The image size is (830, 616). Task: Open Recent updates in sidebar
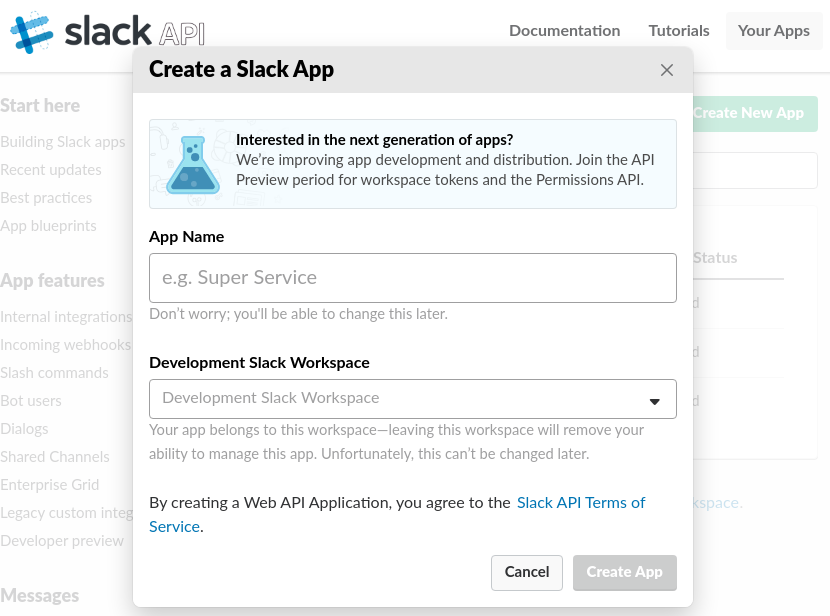[x=51, y=170]
